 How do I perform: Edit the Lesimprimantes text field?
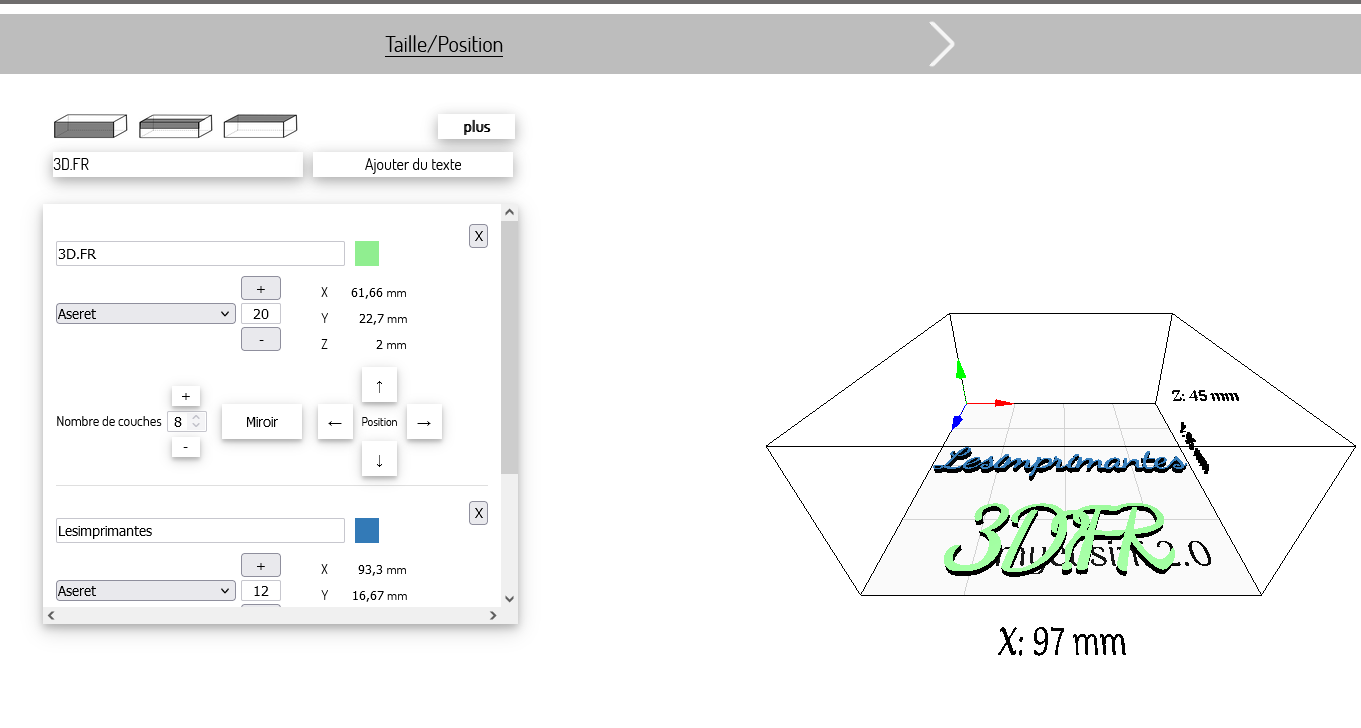coord(200,531)
